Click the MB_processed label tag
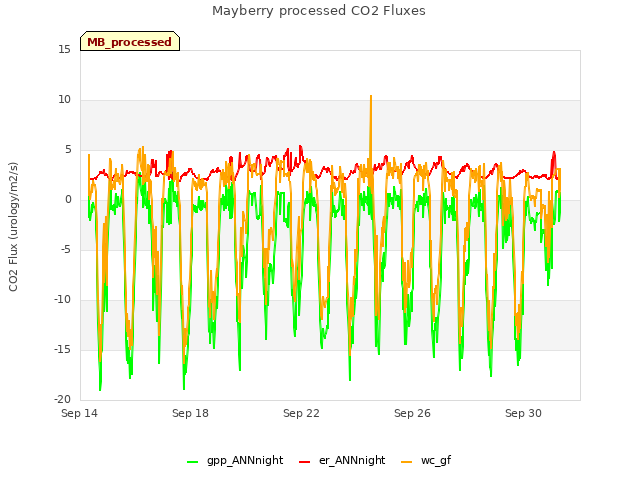 (x=130, y=41)
